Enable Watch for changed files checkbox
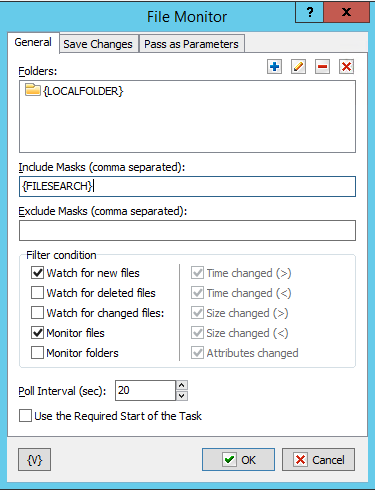This screenshot has height=492, width=375. (37, 313)
